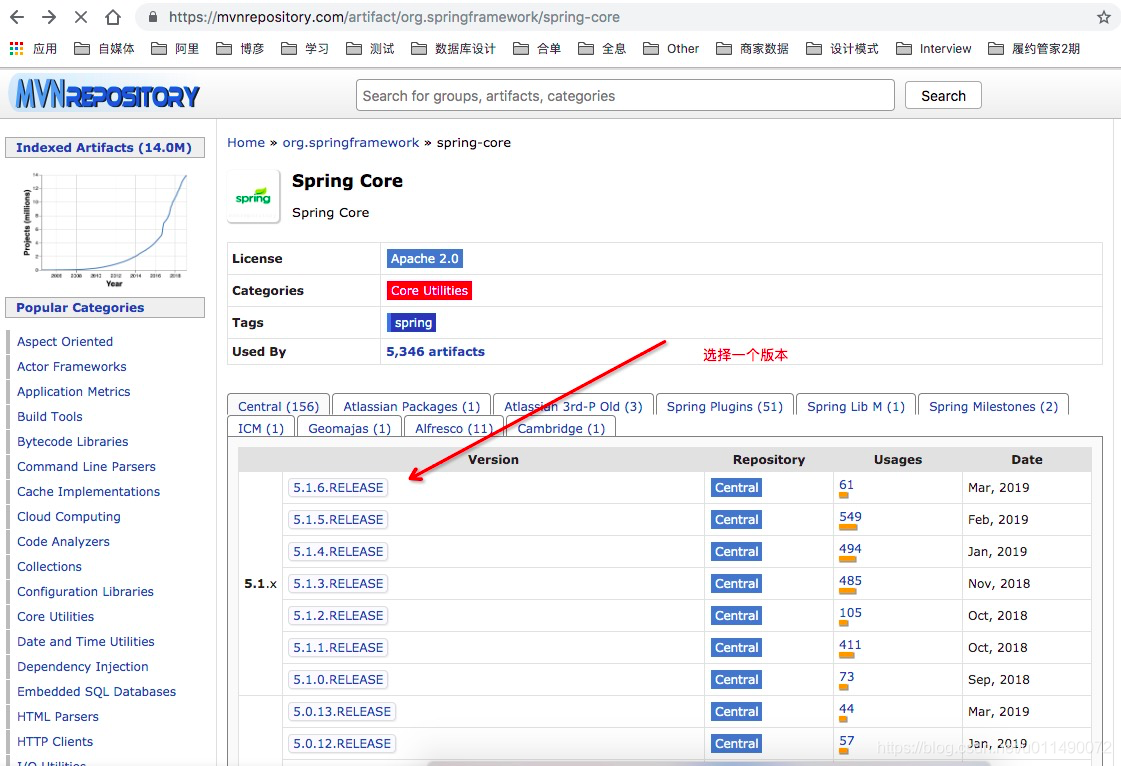This screenshot has width=1121, height=766.
Task: Open the 商家数据 bookmark folder
Action: [x=752, y=49]
